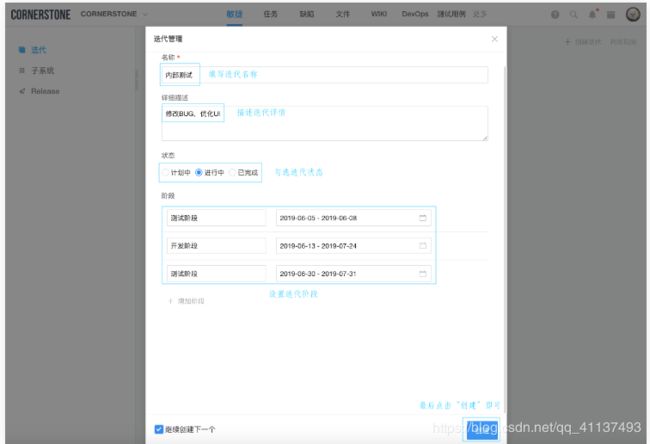Switch to the 测试用例 tab
The width and height of the screenshot is (650, 444).
coord(451,14)
